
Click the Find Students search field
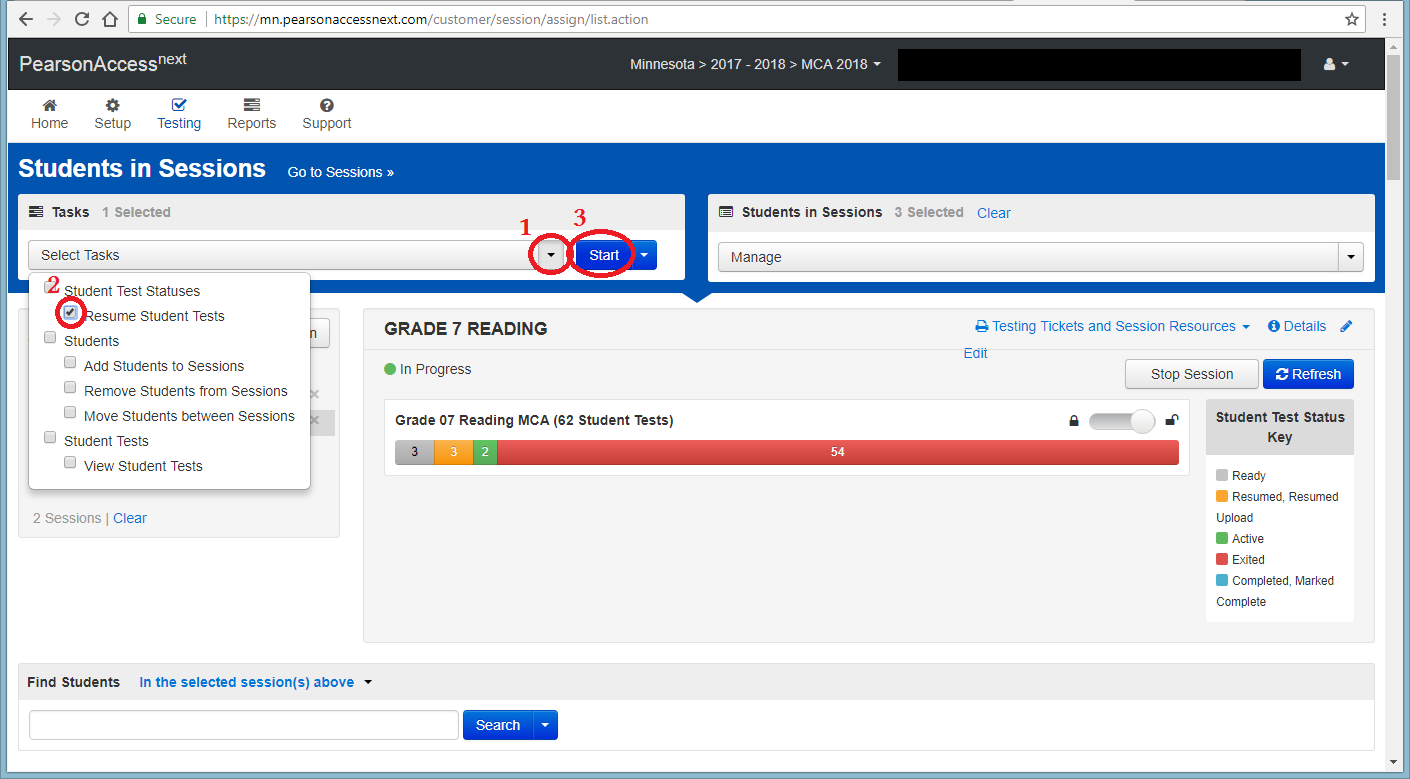pos(243,725)
